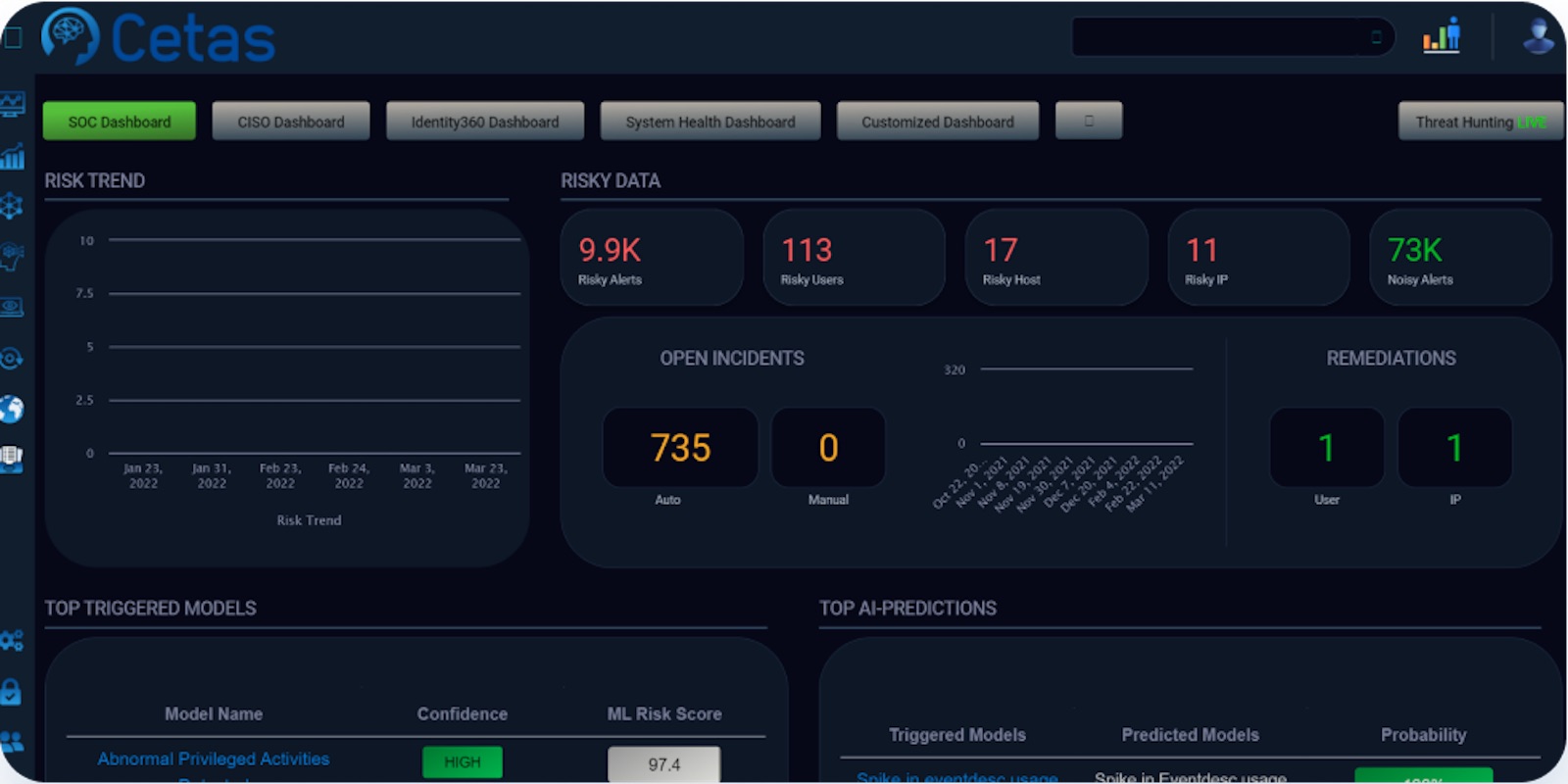Open Threat Hunting LIVE
Screen dimensions: 1568x784
click(x=1481, y=122)
